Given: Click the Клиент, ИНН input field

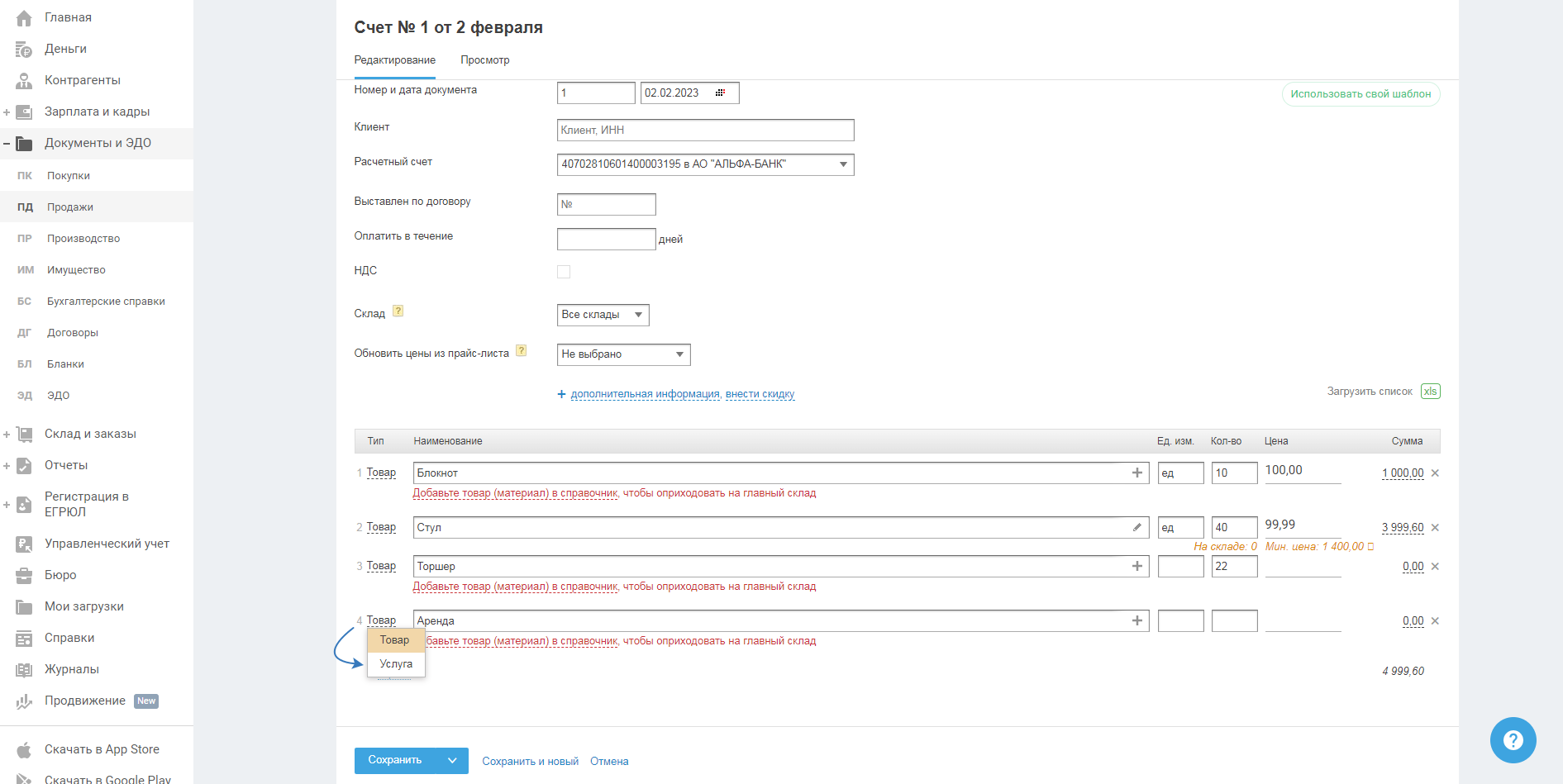Looking at the screenshot, I should click(705, 131).
